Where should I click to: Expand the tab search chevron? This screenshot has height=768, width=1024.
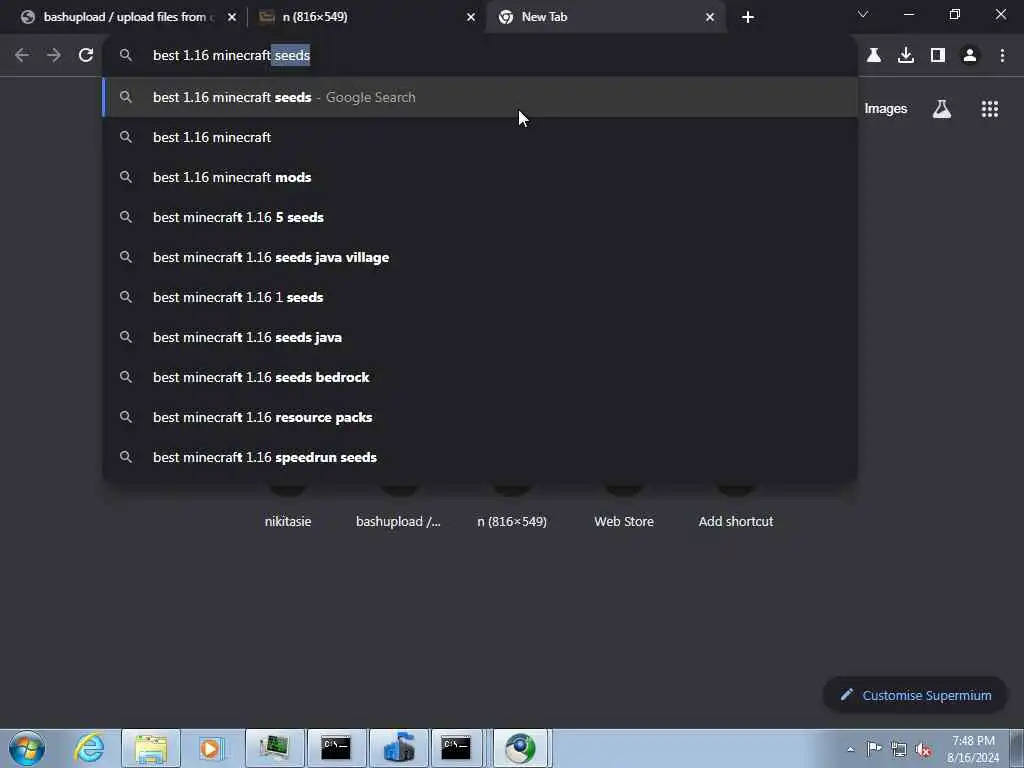pyautogui.click(x=863, y=14)
